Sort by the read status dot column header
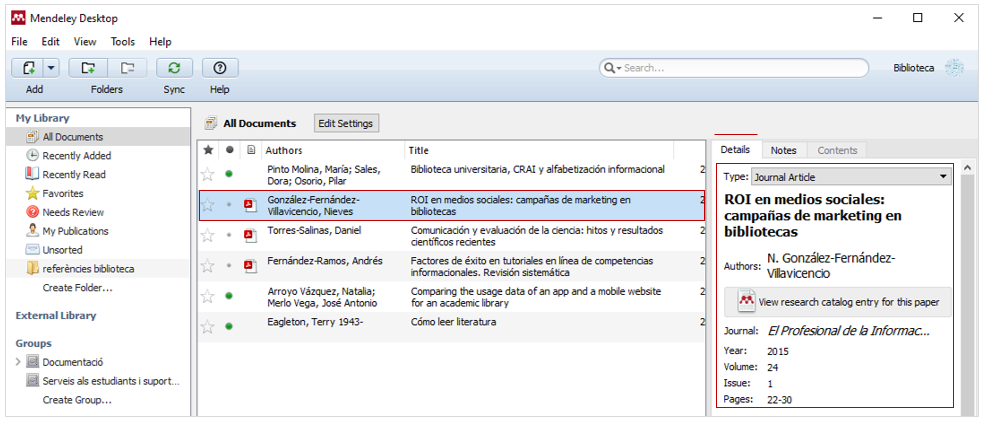Image resolution: width=986 pixels, height=425 pixels. tap(230, 150)
